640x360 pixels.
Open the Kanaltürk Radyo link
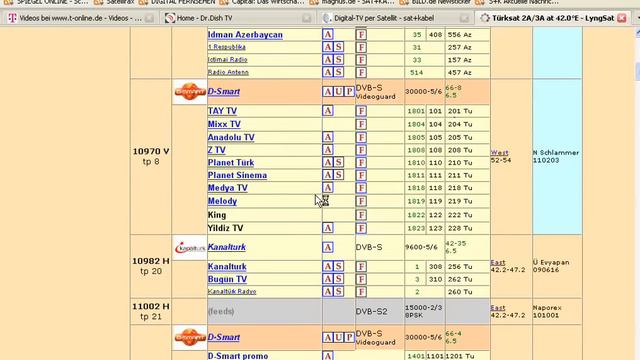pos(232,291)
